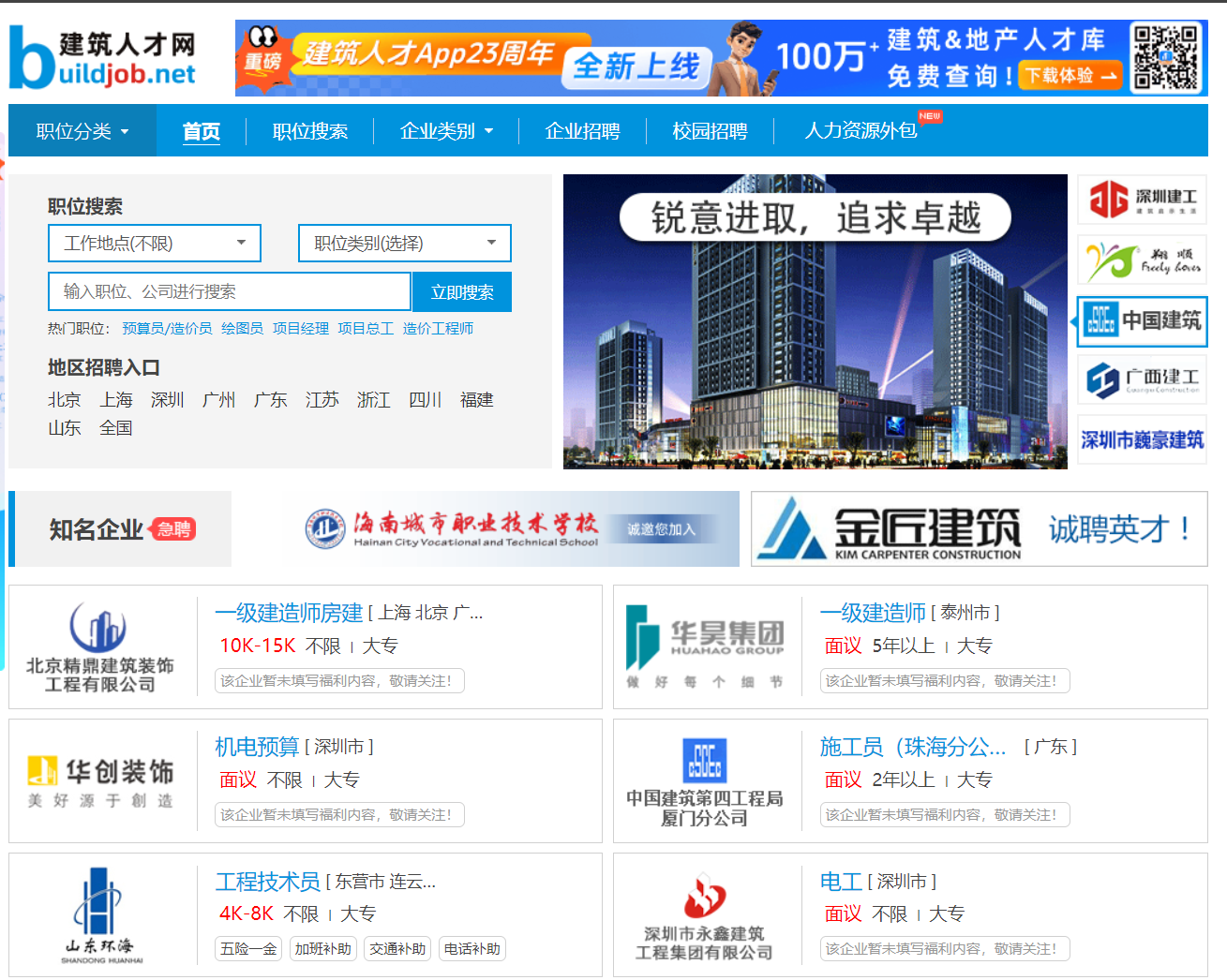Open 全国 regional recruitment
This screenshot has width=1227, height=980.
click(116, 428)
